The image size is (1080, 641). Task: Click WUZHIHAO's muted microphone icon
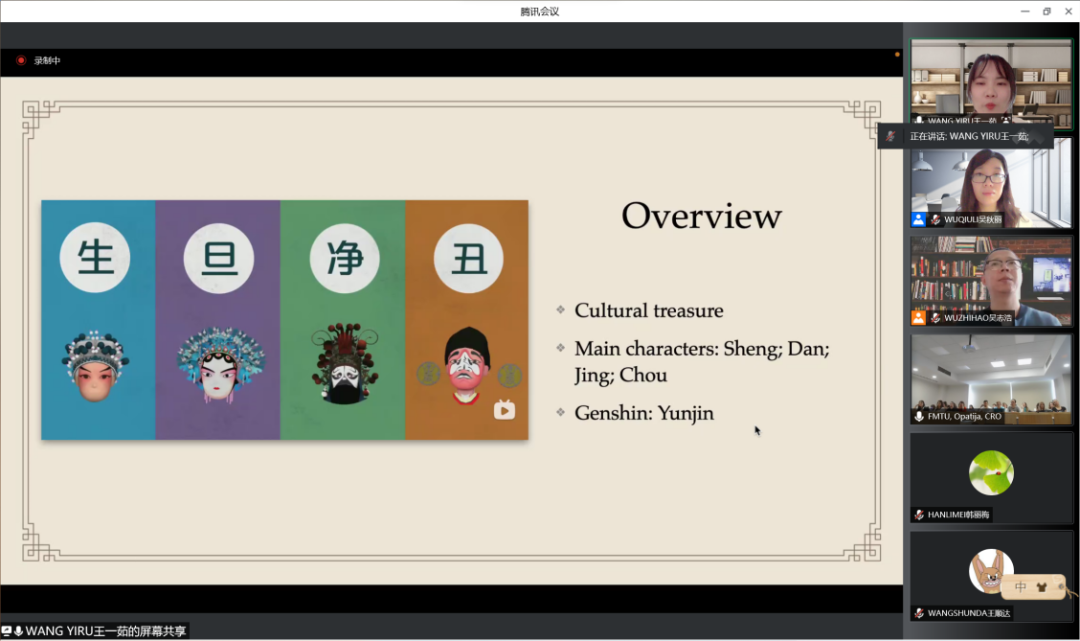coord(936,317)
